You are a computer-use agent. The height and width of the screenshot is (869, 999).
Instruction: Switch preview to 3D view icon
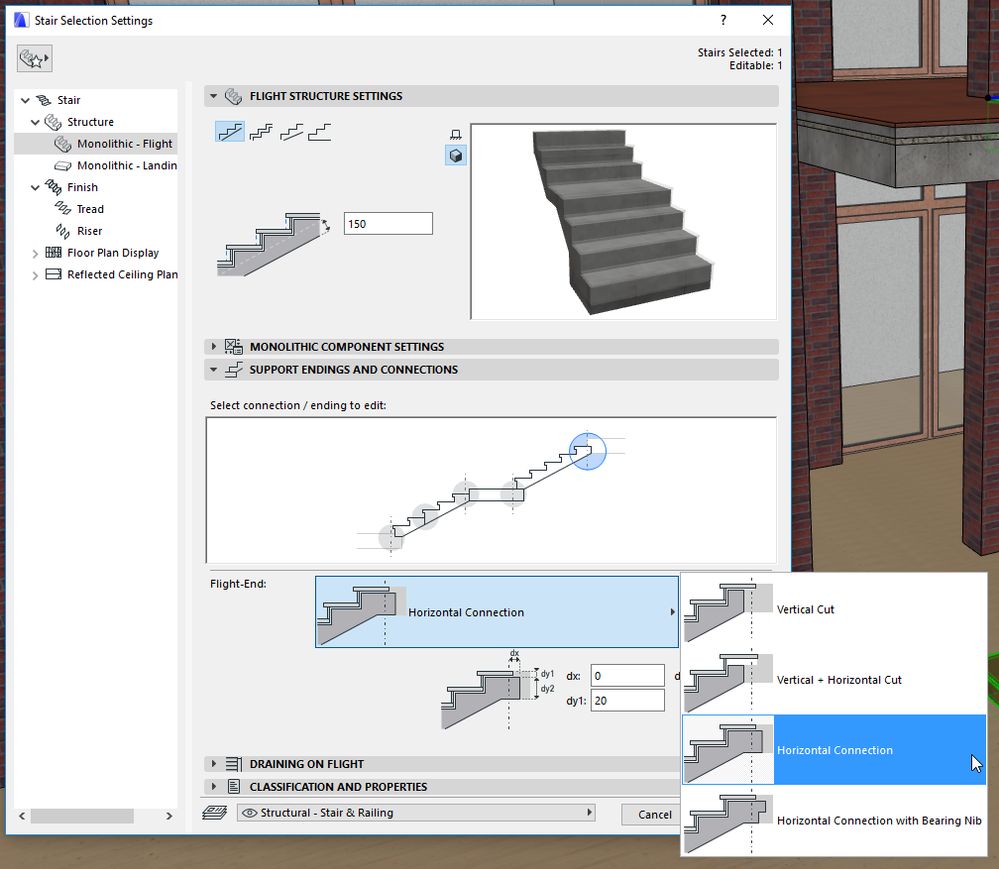(456, 155)
